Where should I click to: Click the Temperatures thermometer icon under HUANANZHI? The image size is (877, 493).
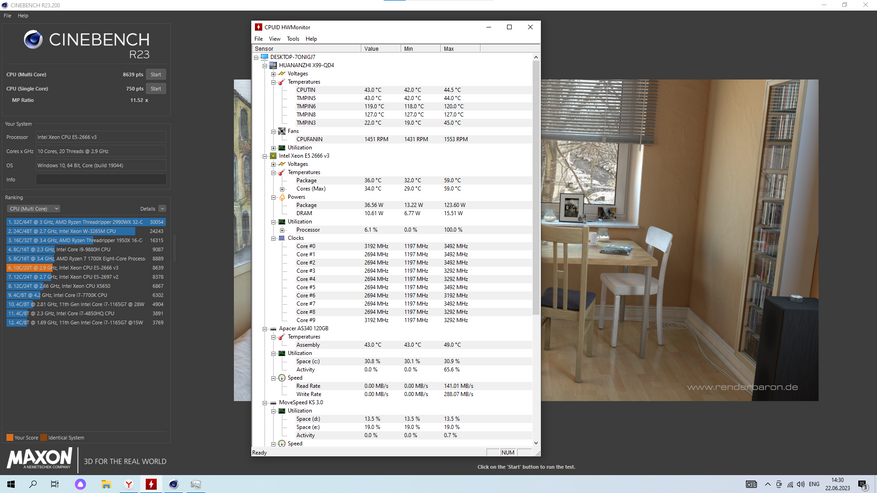(x=282, y=82)
